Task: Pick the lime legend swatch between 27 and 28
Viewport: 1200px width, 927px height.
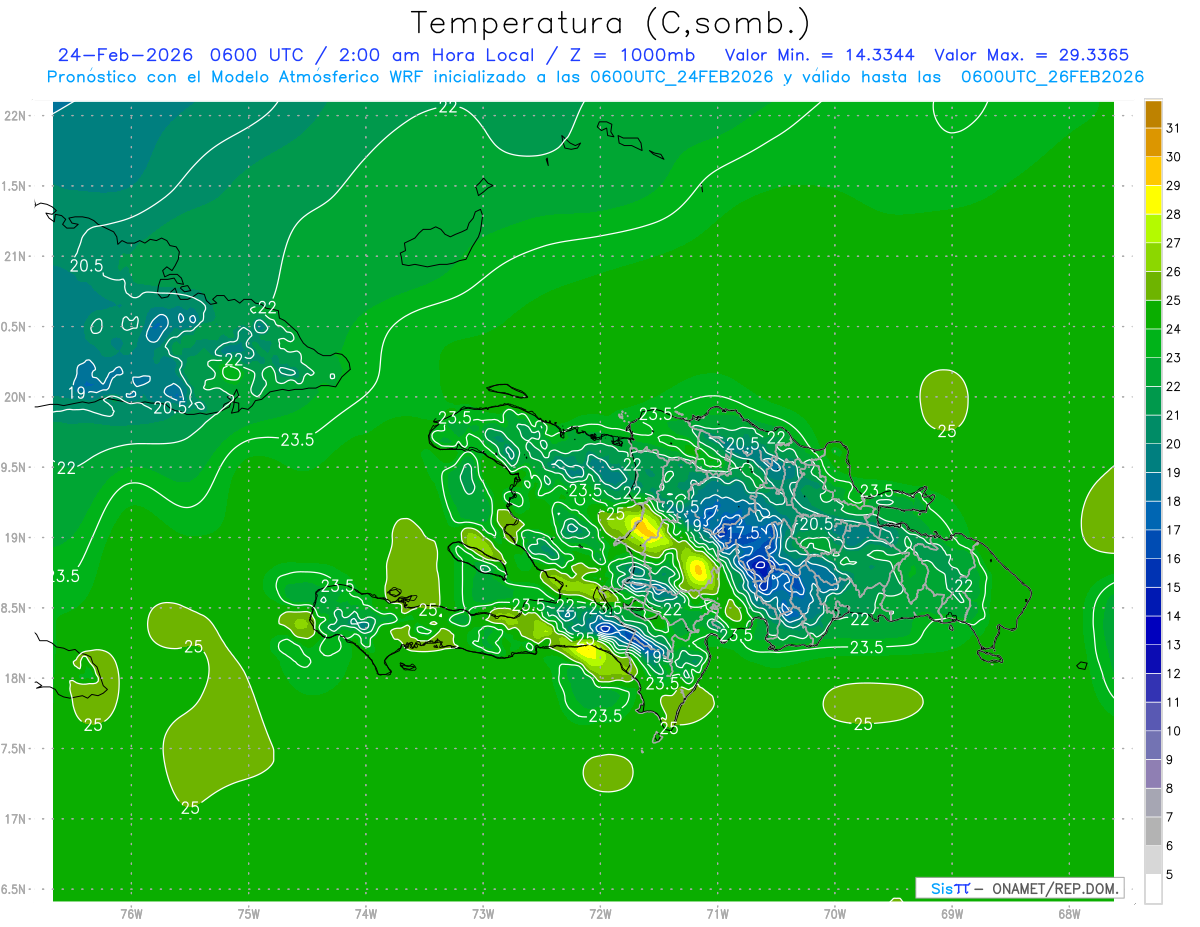Action: click(x=1153, y=230)
